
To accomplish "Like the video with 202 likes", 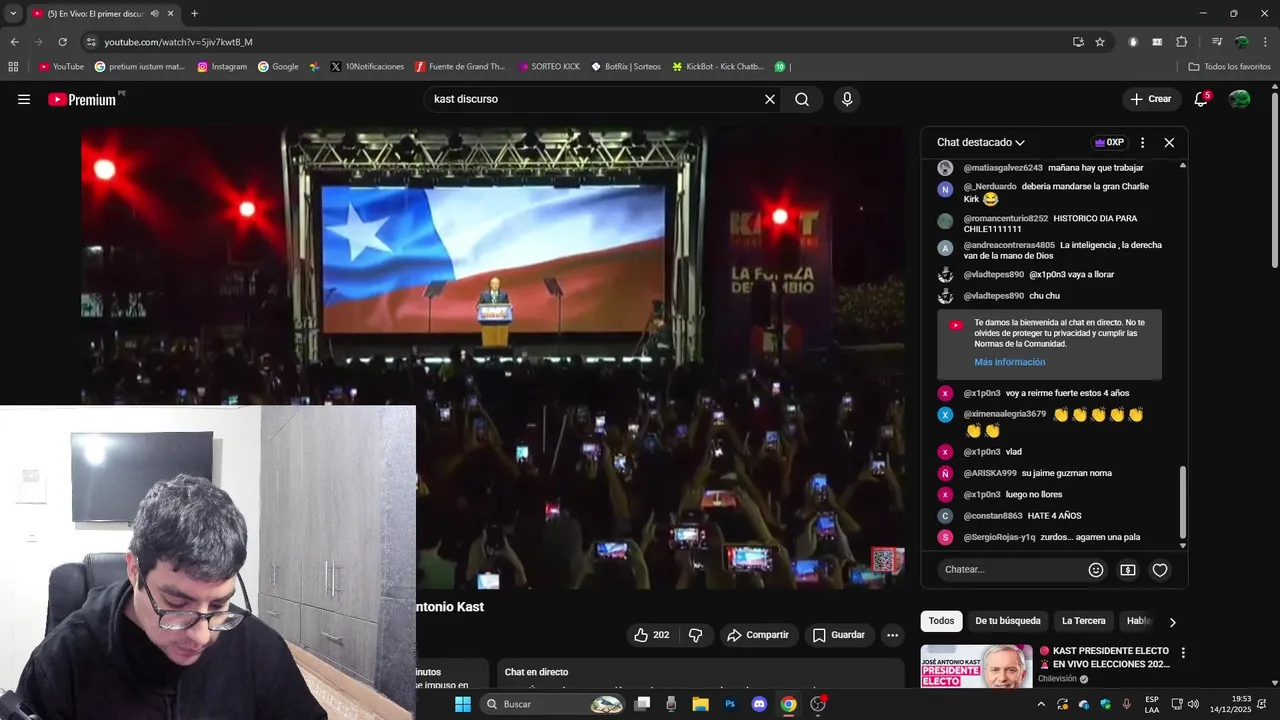I will 651,635.
